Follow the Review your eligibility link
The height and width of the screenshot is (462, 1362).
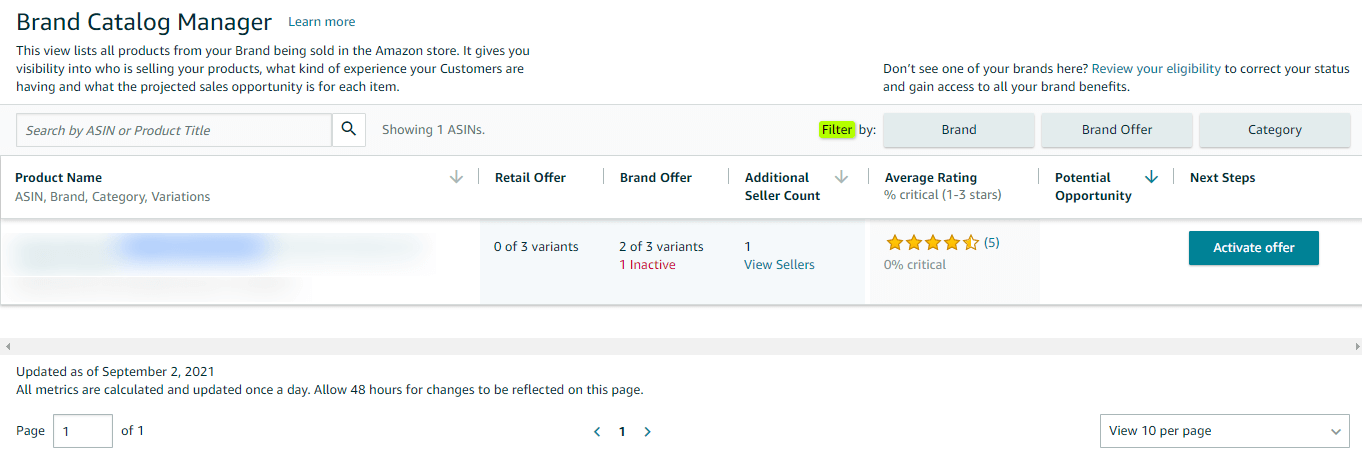[1156, 69]
